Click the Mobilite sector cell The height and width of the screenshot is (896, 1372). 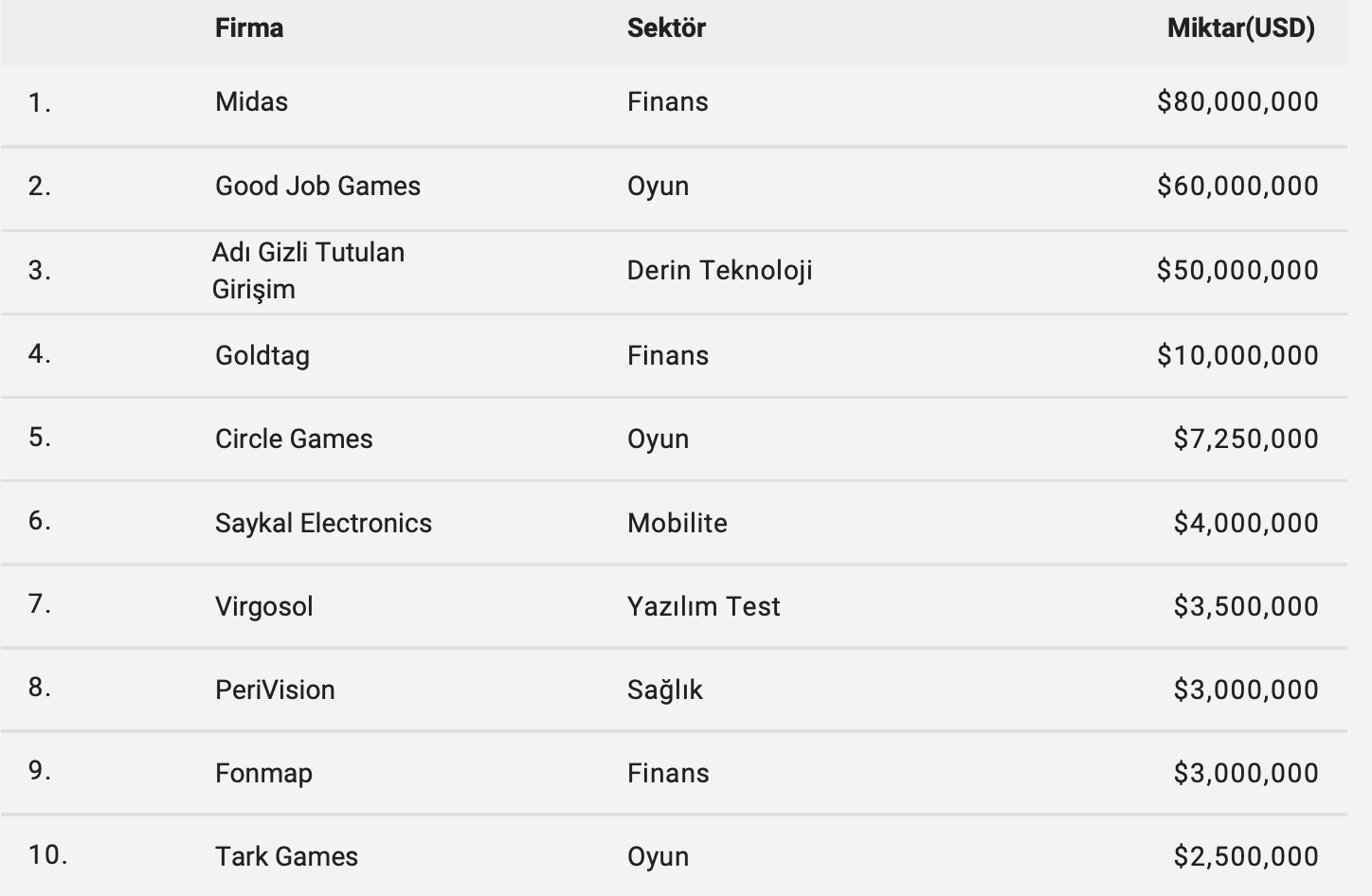677,524
